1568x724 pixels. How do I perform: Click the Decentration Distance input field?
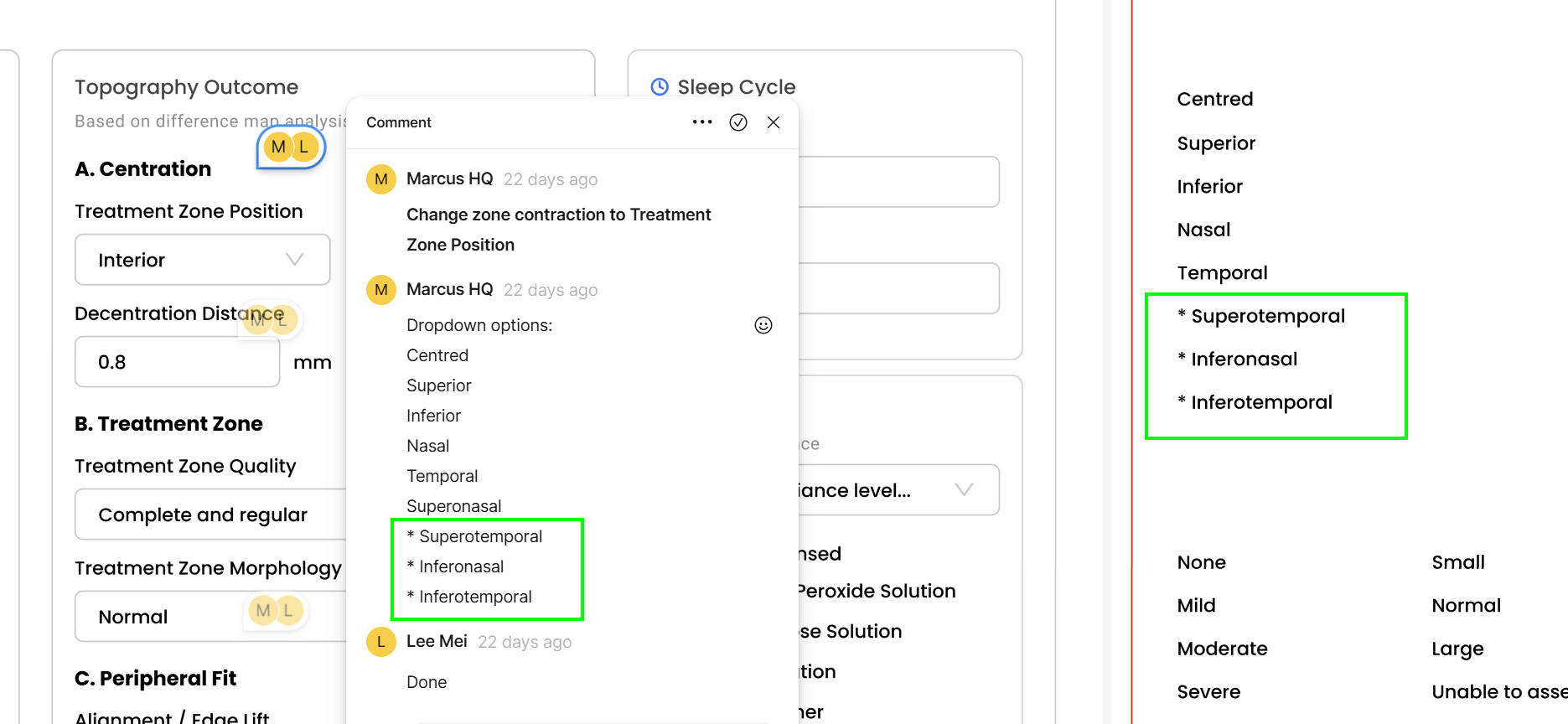tap(178, 362)
